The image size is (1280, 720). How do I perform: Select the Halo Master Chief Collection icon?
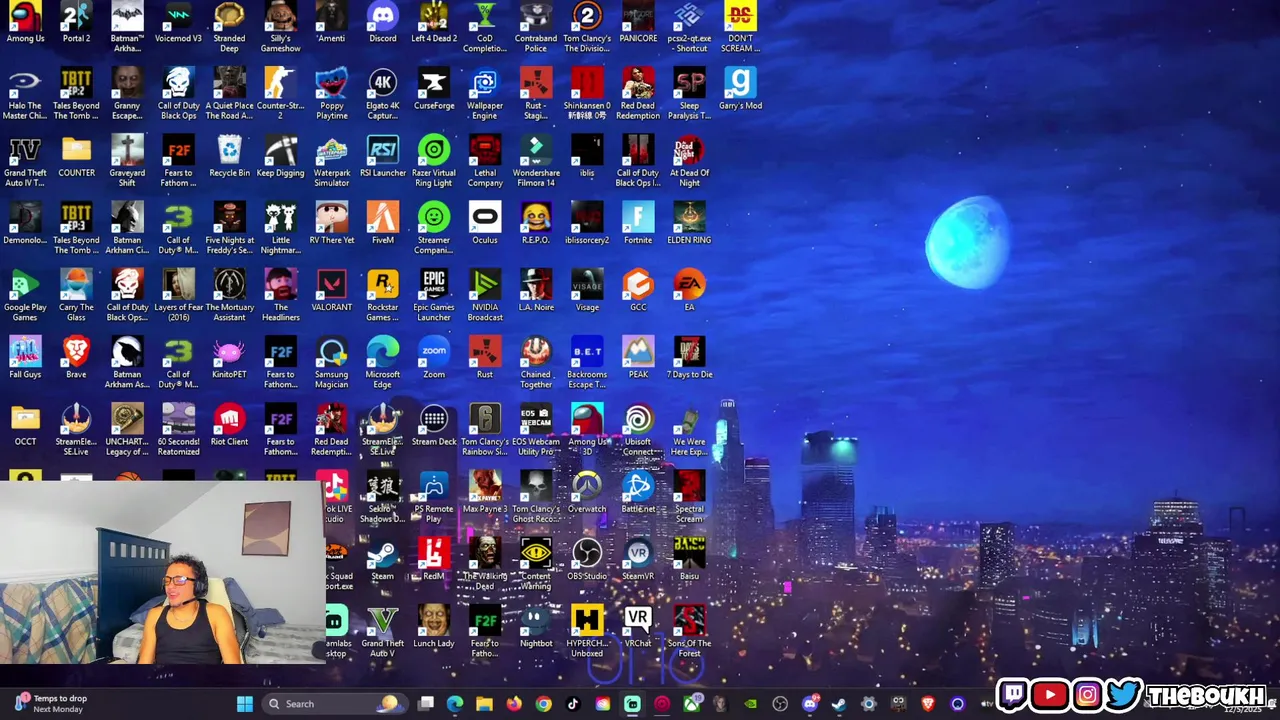[25, 93]
